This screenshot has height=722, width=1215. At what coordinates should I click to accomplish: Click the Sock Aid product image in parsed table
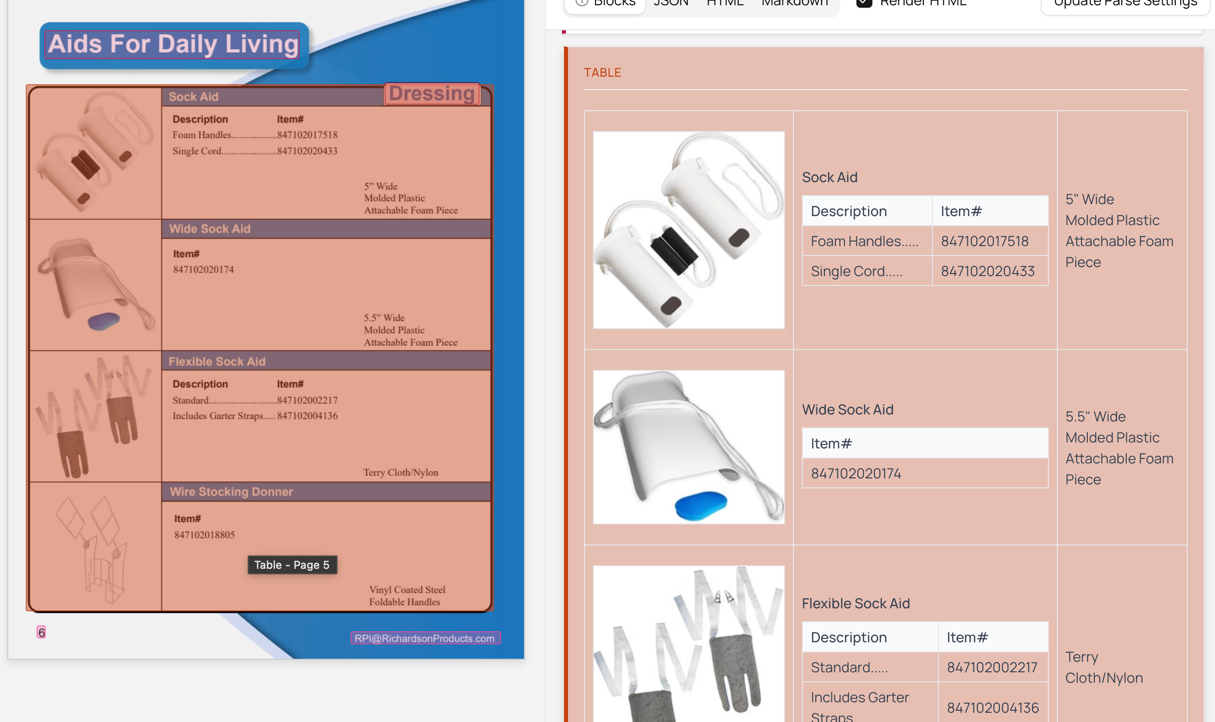click(x=689, y=230)
